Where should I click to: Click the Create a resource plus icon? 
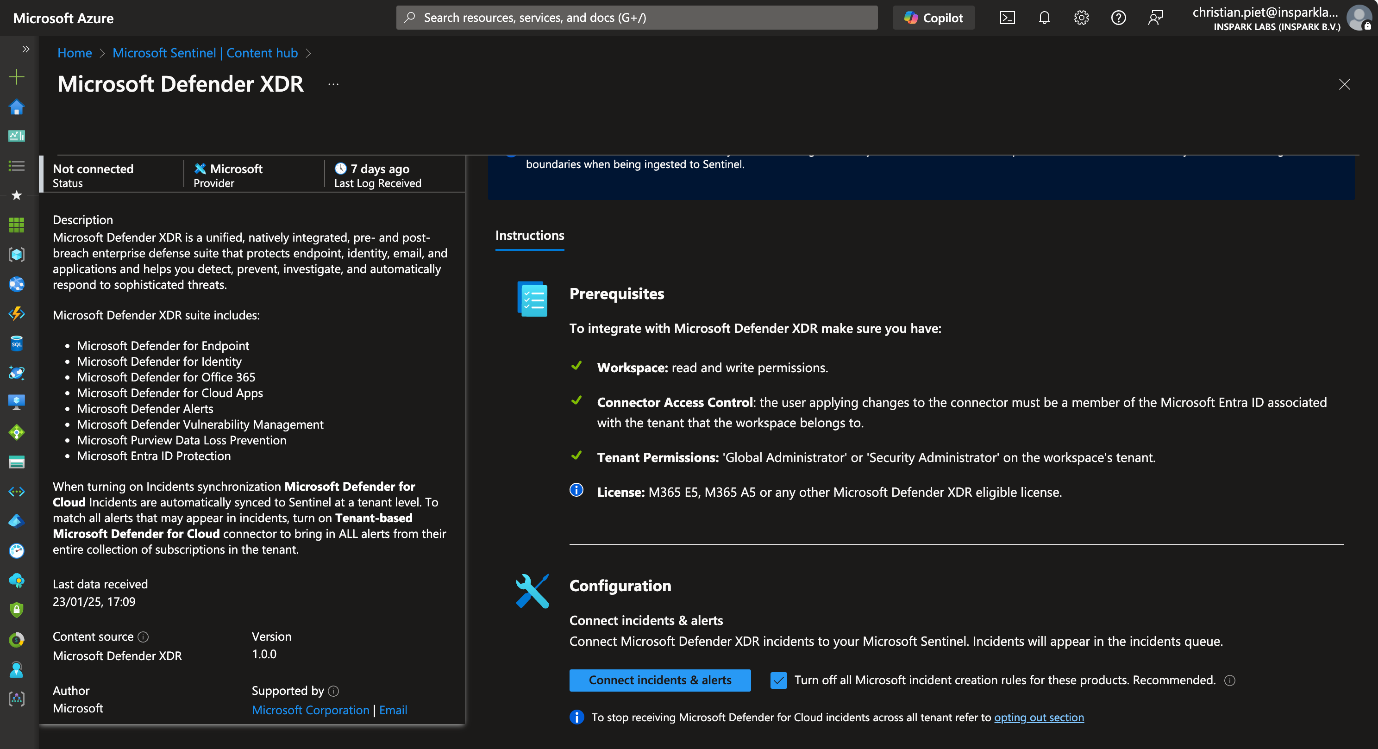tap(16, 77)
